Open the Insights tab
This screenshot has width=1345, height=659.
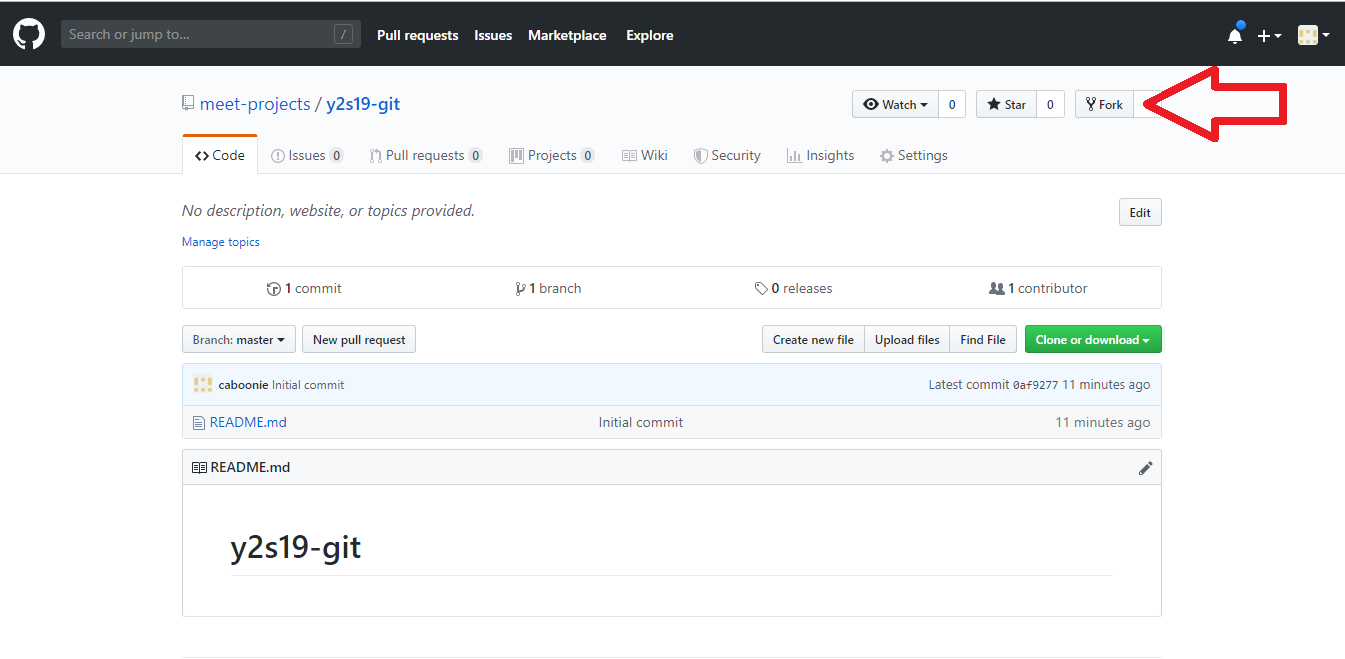820,155
